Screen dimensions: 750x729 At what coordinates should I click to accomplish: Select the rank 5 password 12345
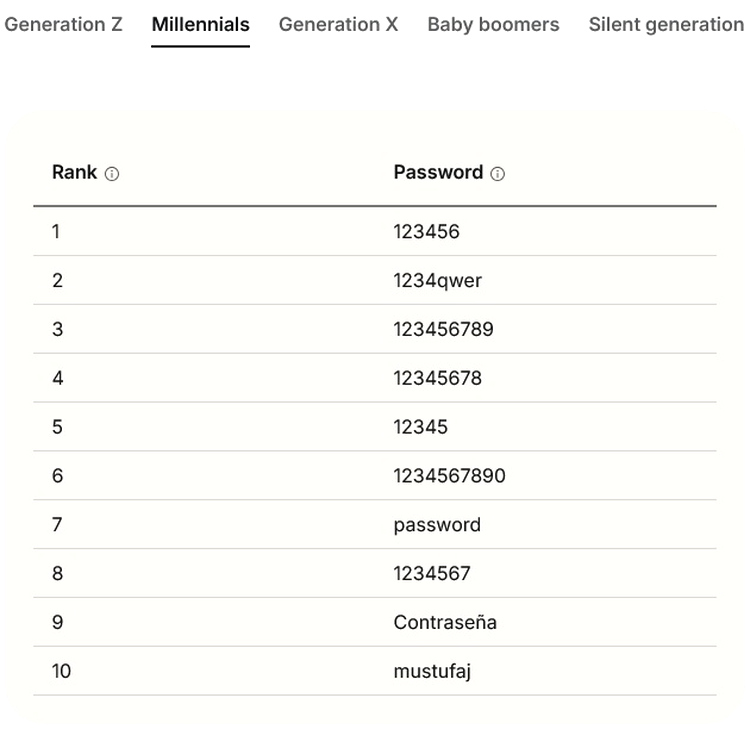(x=420, y=427)
